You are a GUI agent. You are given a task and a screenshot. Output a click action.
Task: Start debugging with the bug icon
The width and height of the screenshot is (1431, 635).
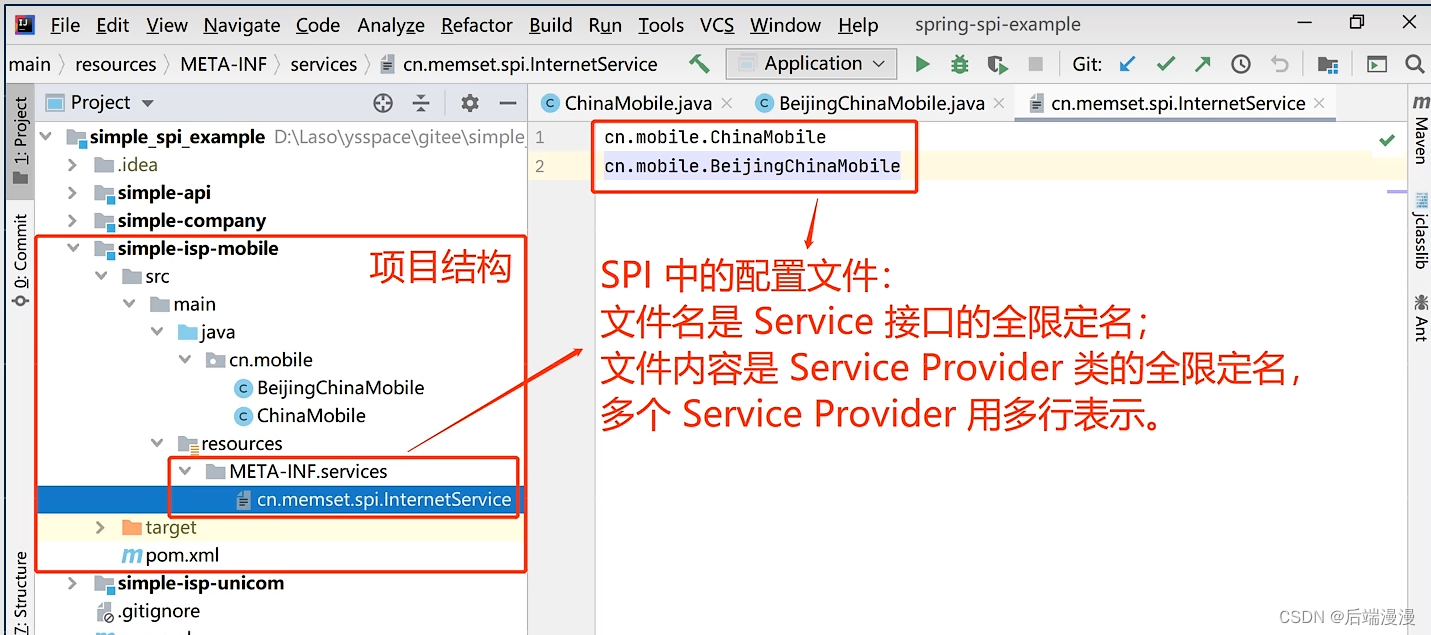(960, 64)
